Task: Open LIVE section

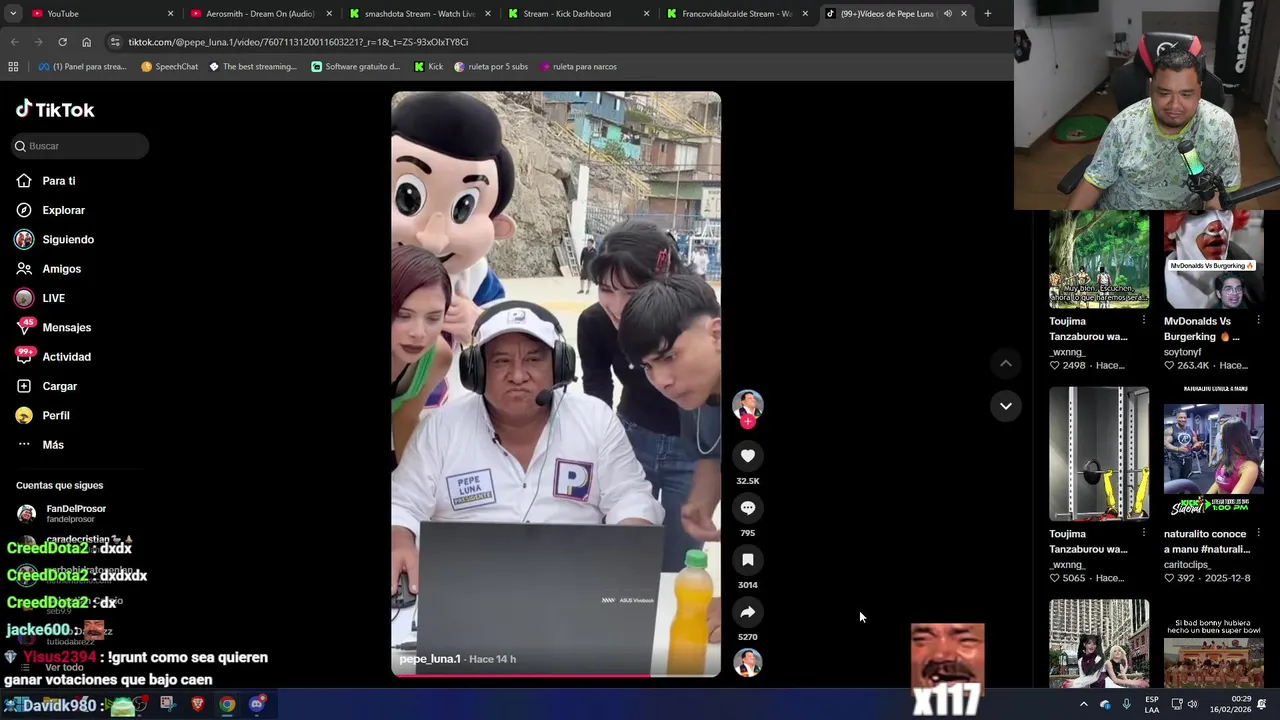Action: (53, 298)
